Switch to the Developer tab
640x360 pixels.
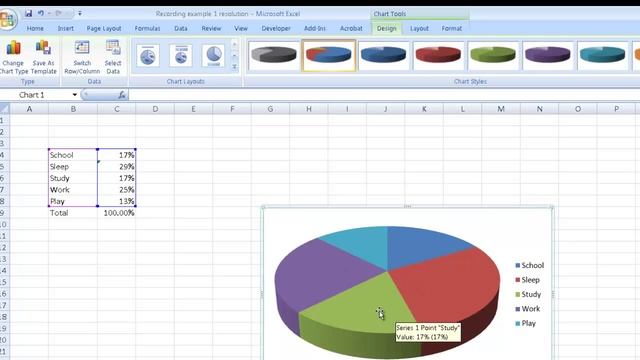pos(276,28)
